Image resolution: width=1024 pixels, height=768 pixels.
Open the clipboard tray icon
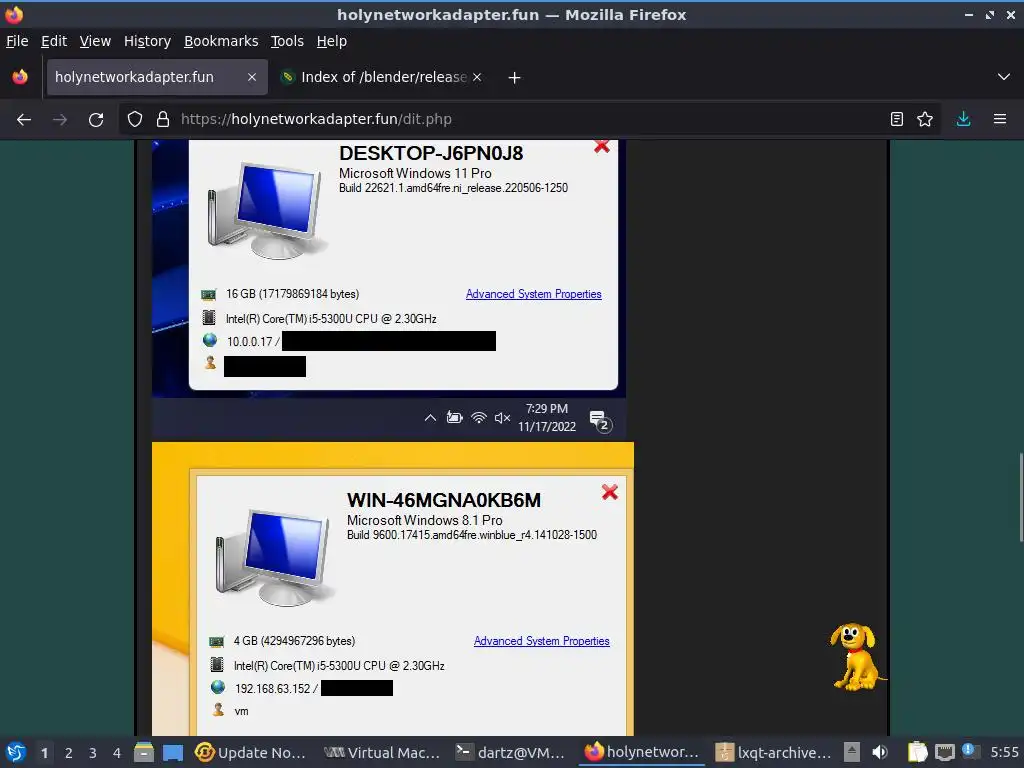coord(917,752)
